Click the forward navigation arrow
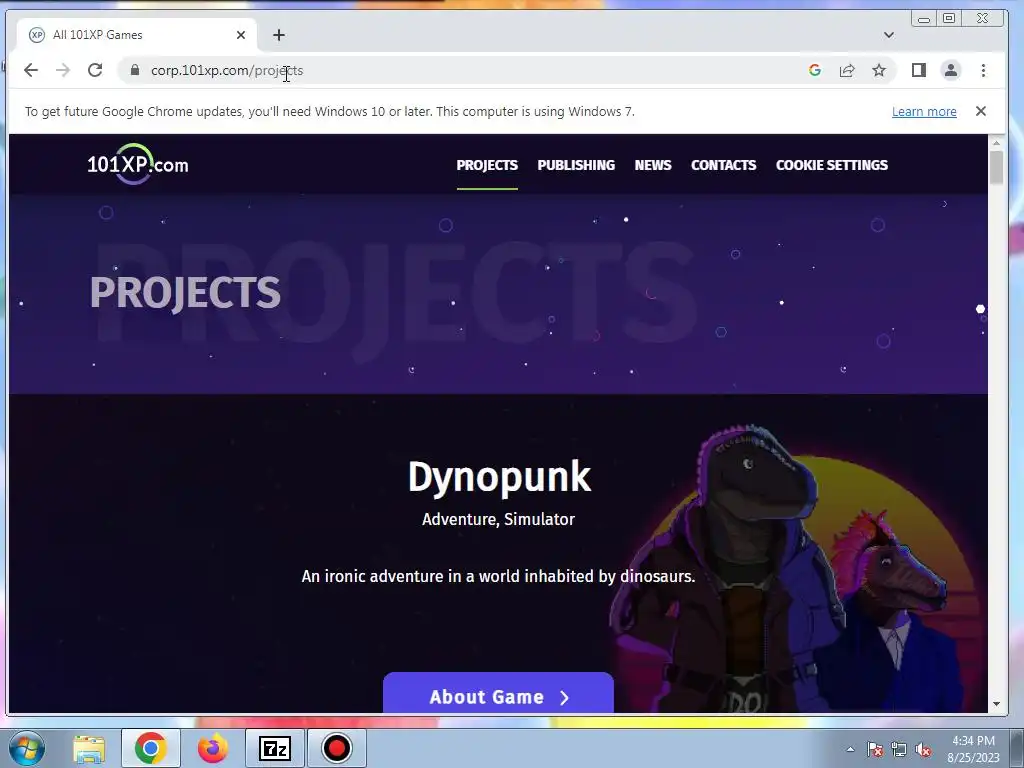Image resolution: width=1024 pixels, height=768 pixels. point(63,71)
